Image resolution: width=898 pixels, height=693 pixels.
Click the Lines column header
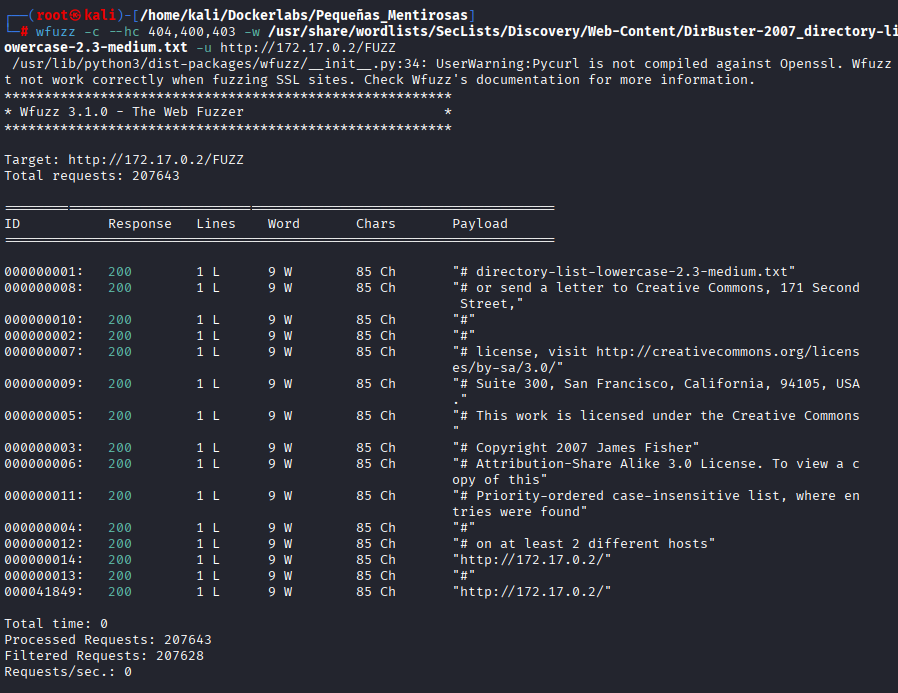tap(216, 224)
